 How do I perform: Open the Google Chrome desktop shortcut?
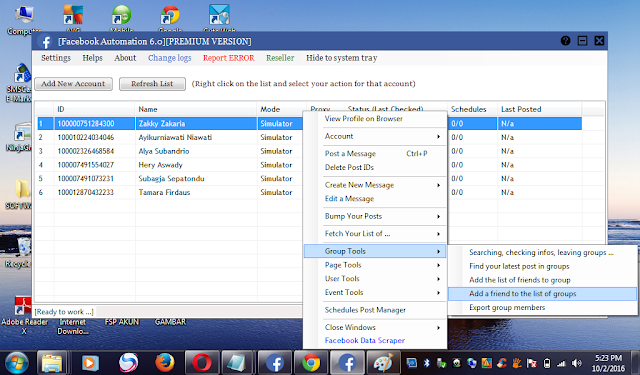click(170, 19)
